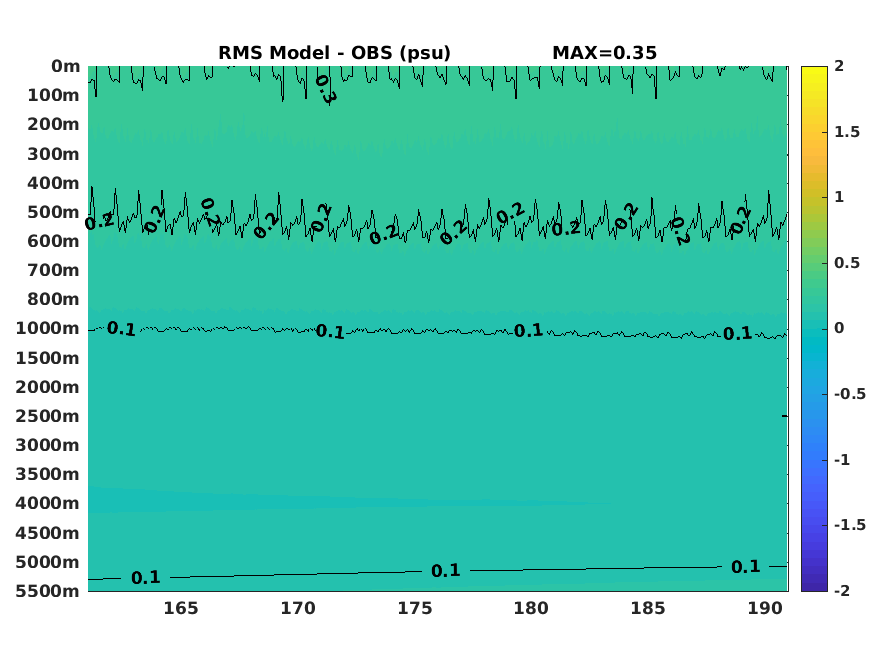Viewport: 875px width, 656px height.
Task: Click the colorbar tick label '-0.5'
Action: [850, 394]
